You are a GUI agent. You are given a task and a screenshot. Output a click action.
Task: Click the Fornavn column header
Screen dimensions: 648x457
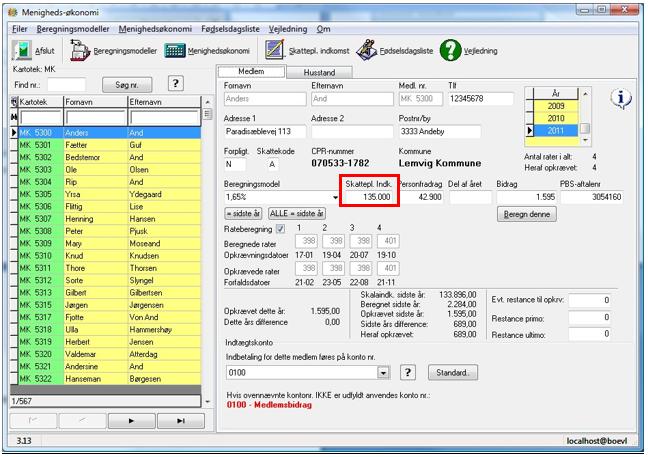95,102
